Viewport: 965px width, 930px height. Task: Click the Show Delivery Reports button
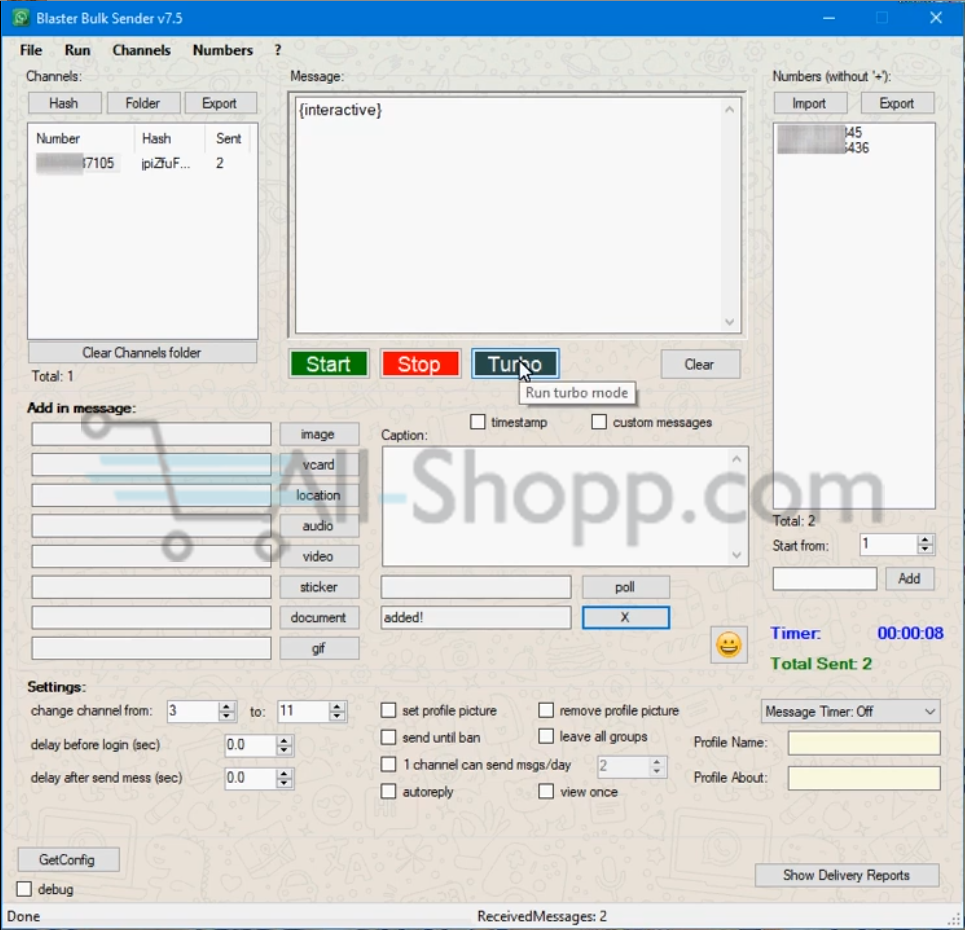[x=846, y=875]
